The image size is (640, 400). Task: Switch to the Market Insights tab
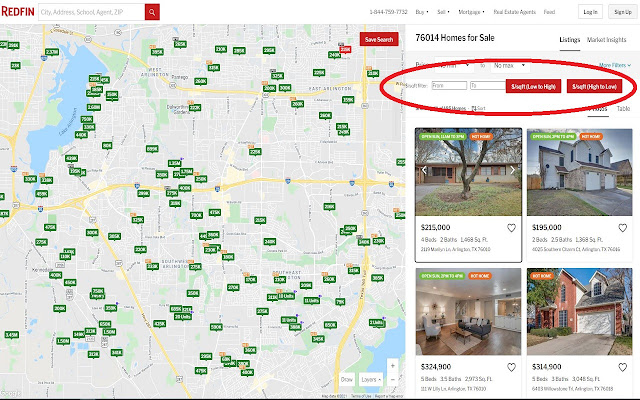pos(606,40)
